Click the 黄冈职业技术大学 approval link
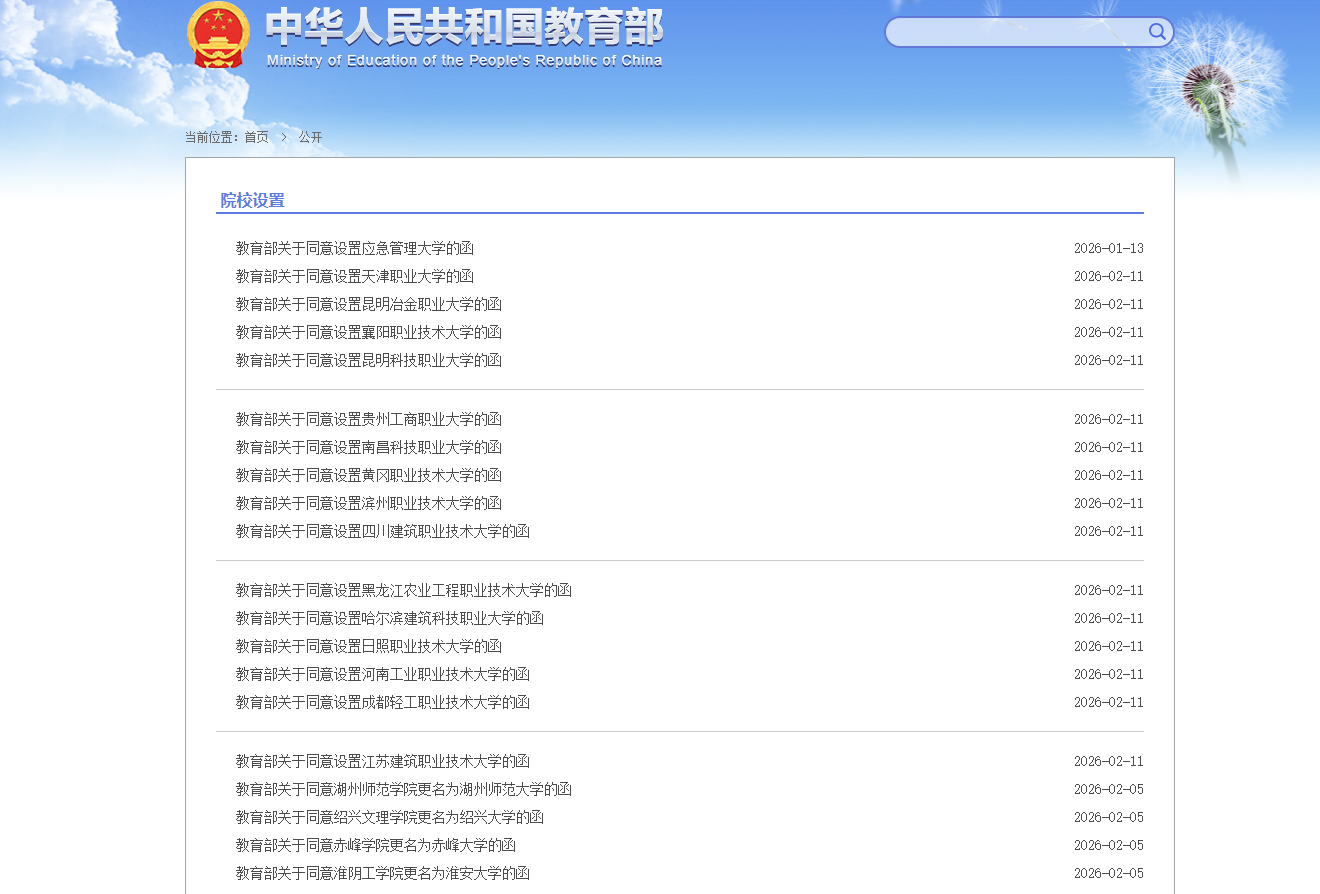1320x894 pixels. coord(368,475)
